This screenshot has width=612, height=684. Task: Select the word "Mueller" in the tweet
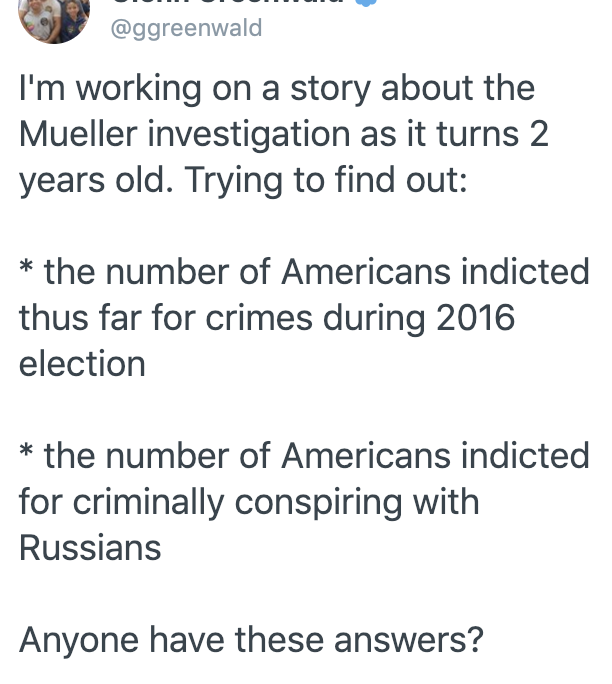79,133
